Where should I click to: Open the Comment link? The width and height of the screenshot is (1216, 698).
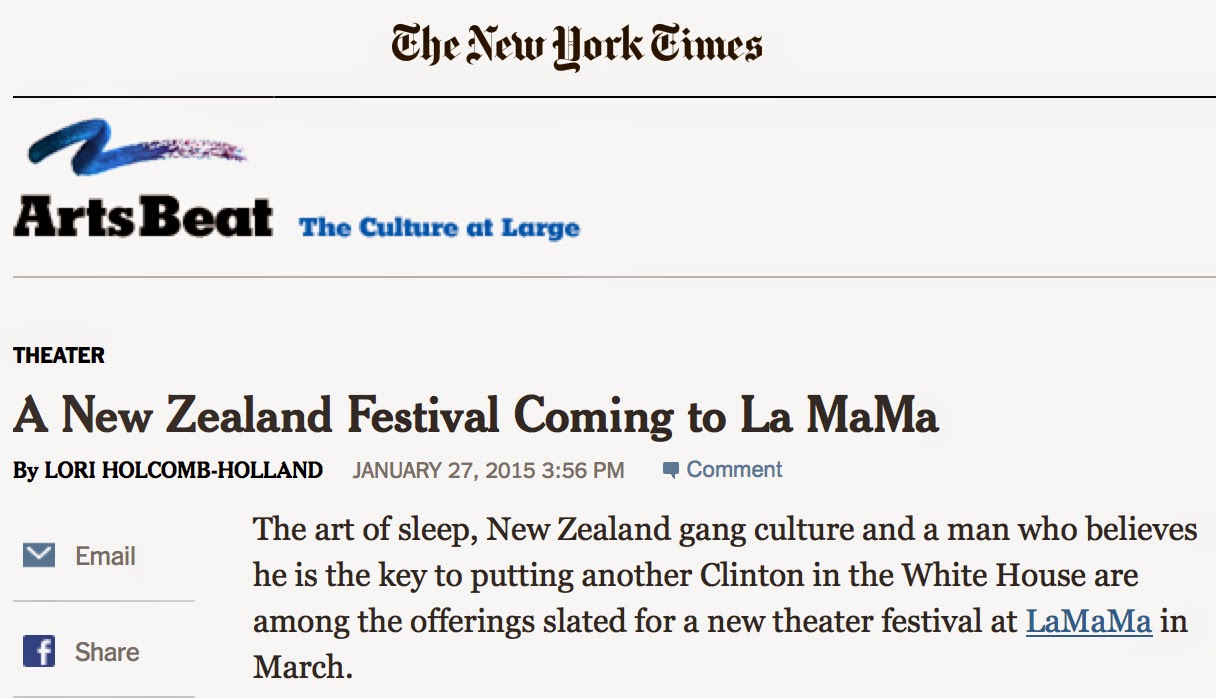click(734, 470)
